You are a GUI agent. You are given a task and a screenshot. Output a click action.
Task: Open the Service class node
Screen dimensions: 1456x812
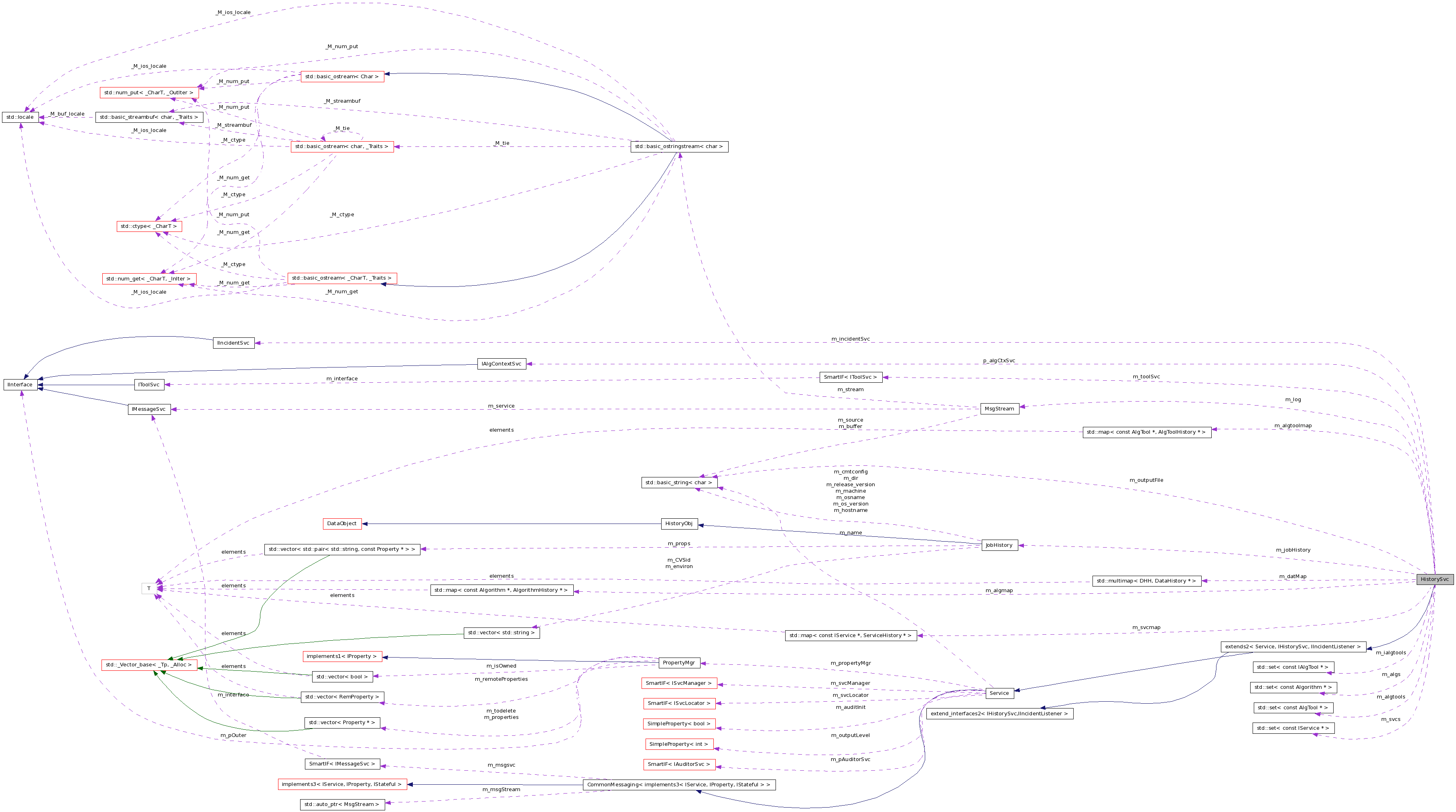tap(999, 693)
